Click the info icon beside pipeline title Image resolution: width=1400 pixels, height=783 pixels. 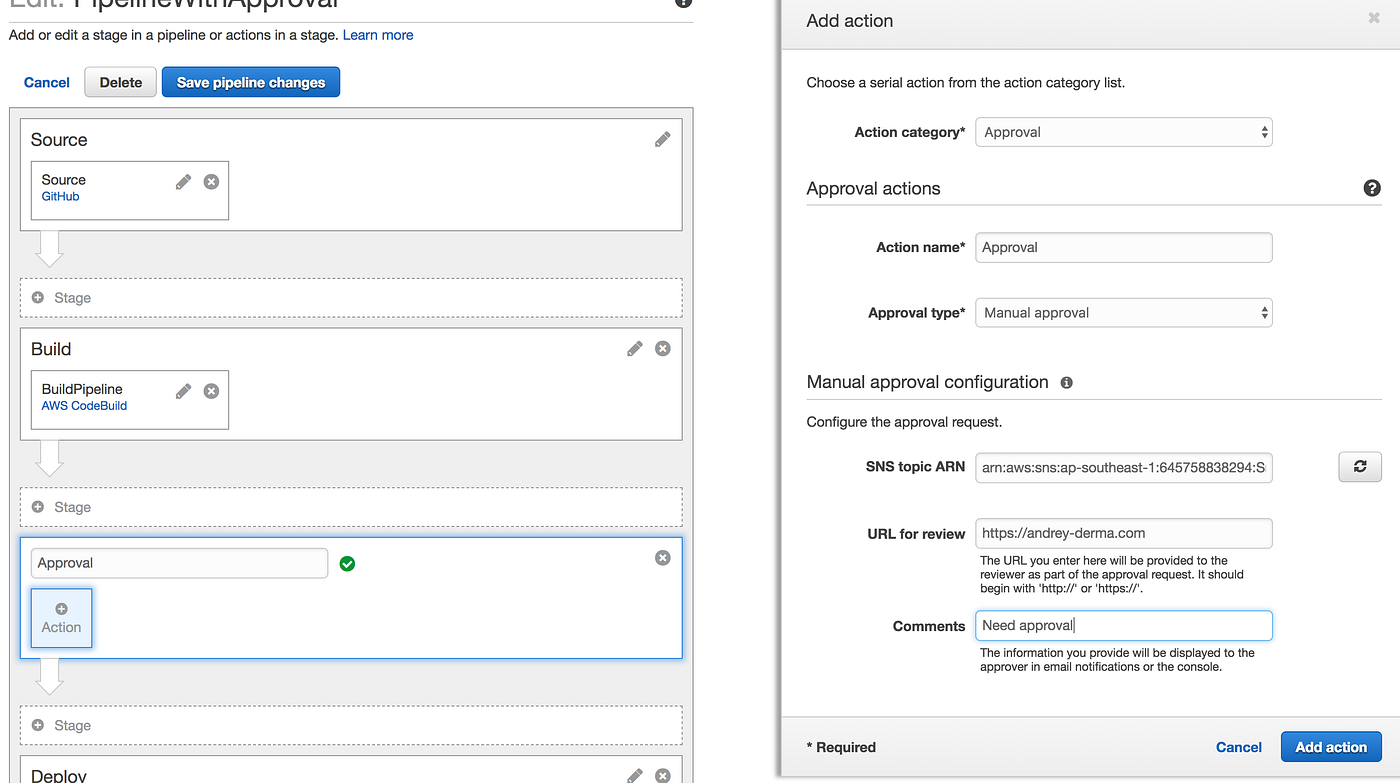[x=683, y=4]
